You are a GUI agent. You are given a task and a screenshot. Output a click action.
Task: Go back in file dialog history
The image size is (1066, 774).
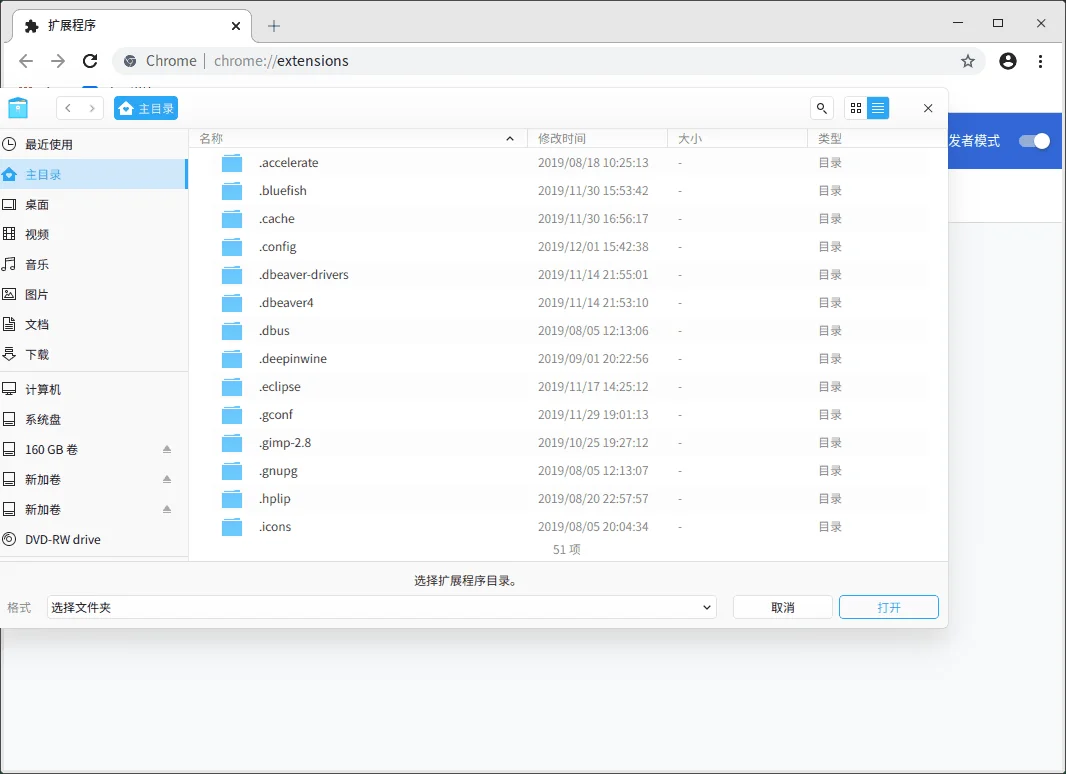click(x=68, y=108)
